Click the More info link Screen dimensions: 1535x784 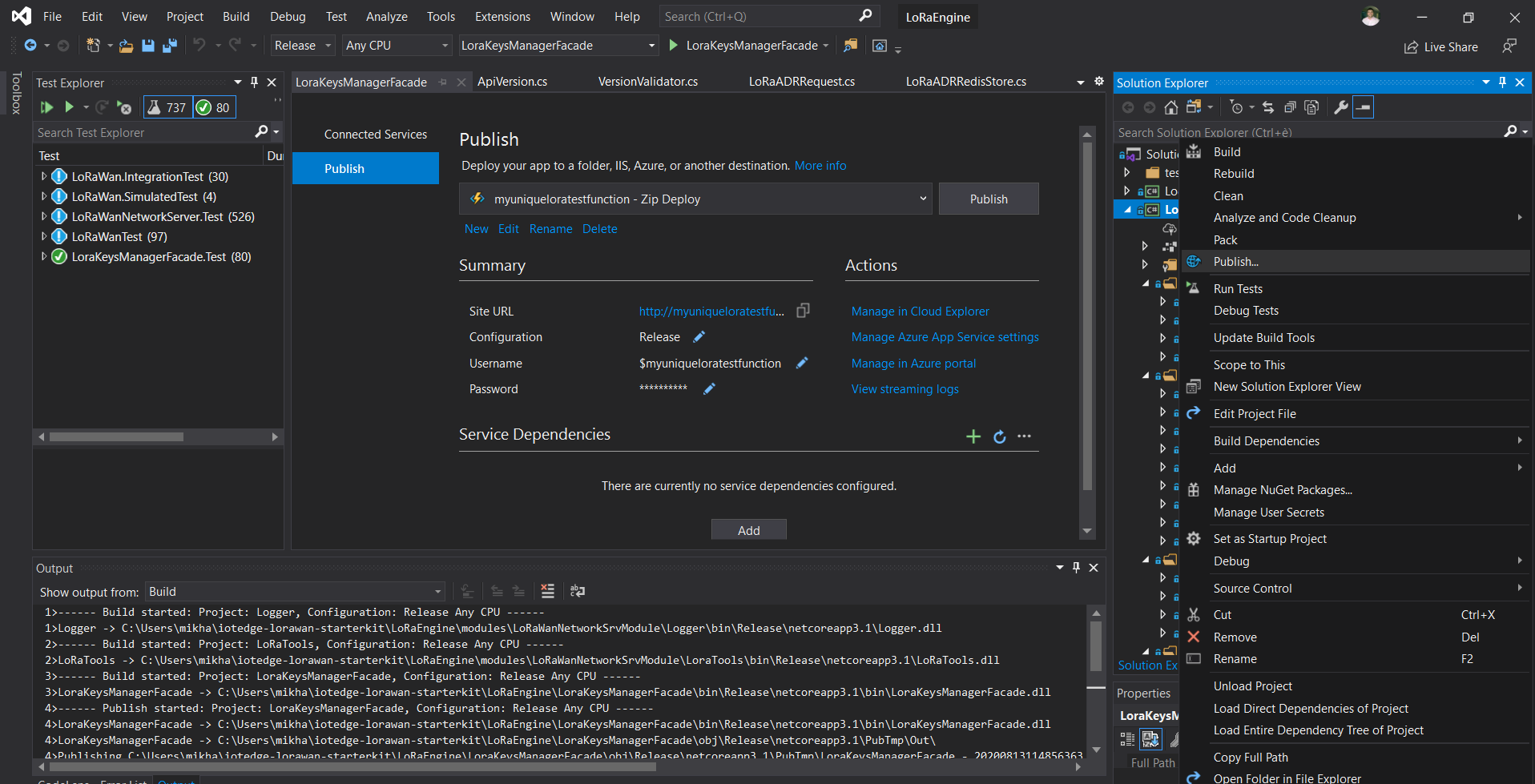point(820,165)
